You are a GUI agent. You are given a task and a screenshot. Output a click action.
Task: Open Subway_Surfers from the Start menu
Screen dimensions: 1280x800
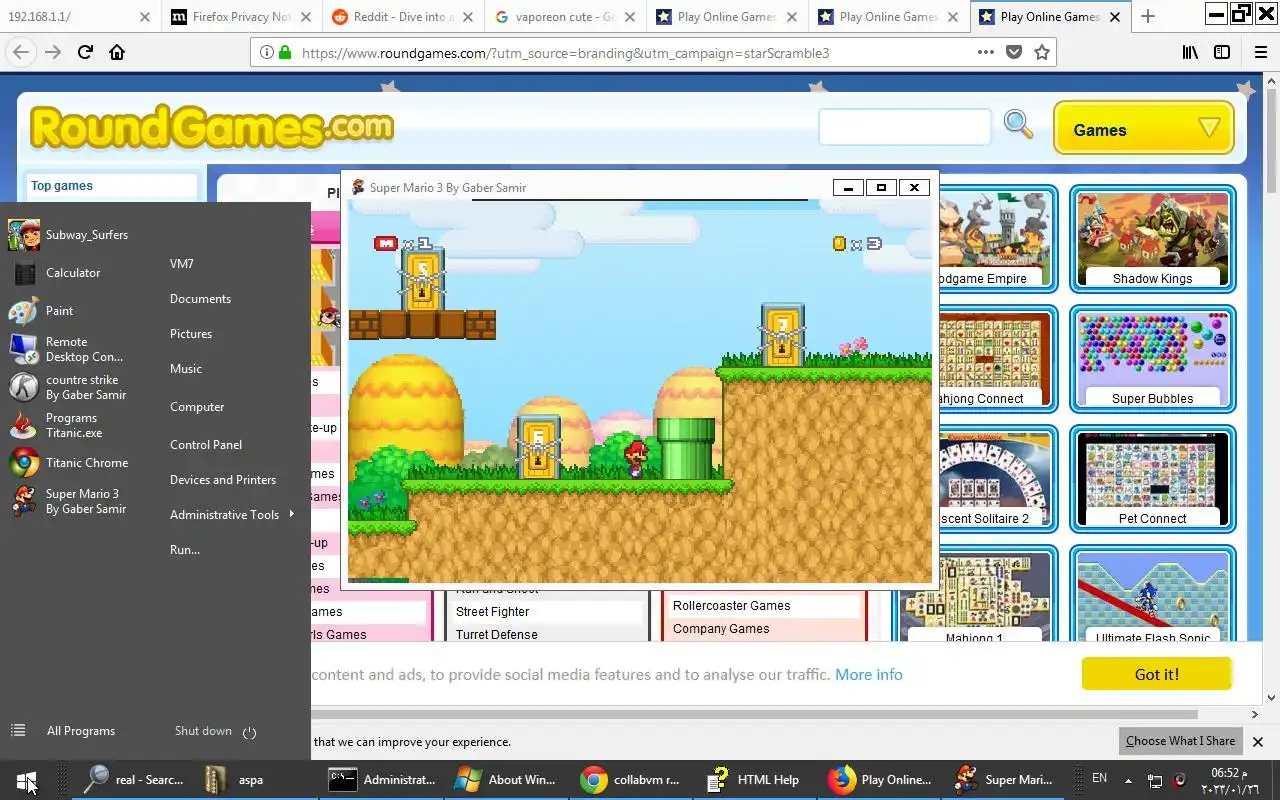[70, 235]
